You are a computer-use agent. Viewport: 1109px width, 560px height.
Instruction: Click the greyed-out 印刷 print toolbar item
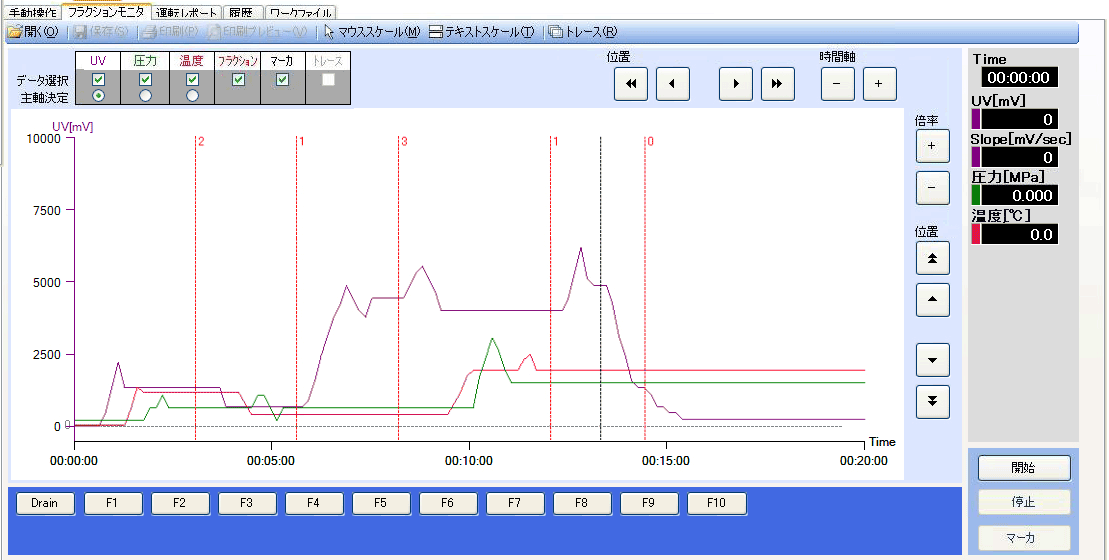(x=170, y=32)
